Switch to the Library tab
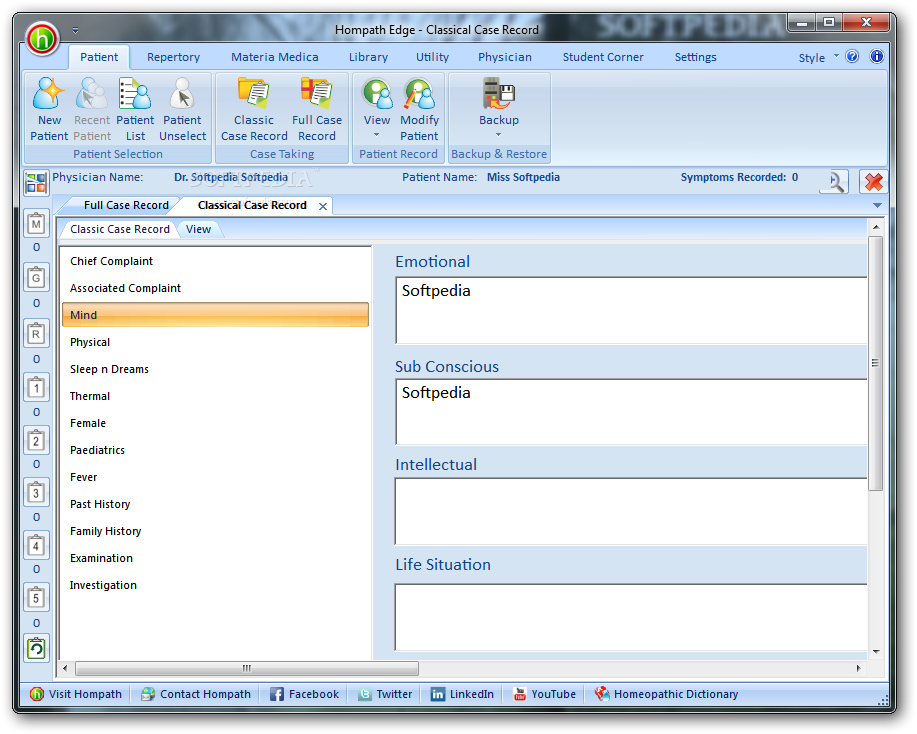Screen dimensions: 917x734 pyautogui.click(x=368, y=57)
